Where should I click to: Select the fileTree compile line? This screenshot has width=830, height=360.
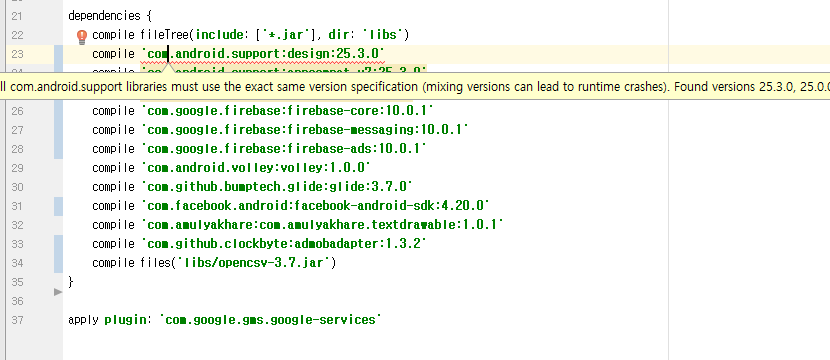point(250,35)
